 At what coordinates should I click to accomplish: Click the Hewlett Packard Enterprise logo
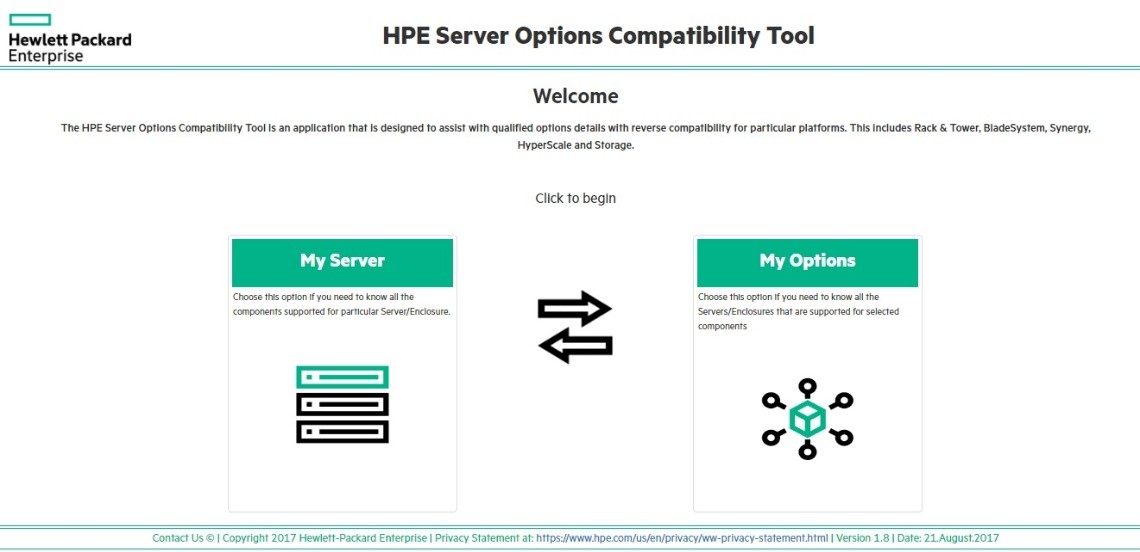[x=70, y=38]
